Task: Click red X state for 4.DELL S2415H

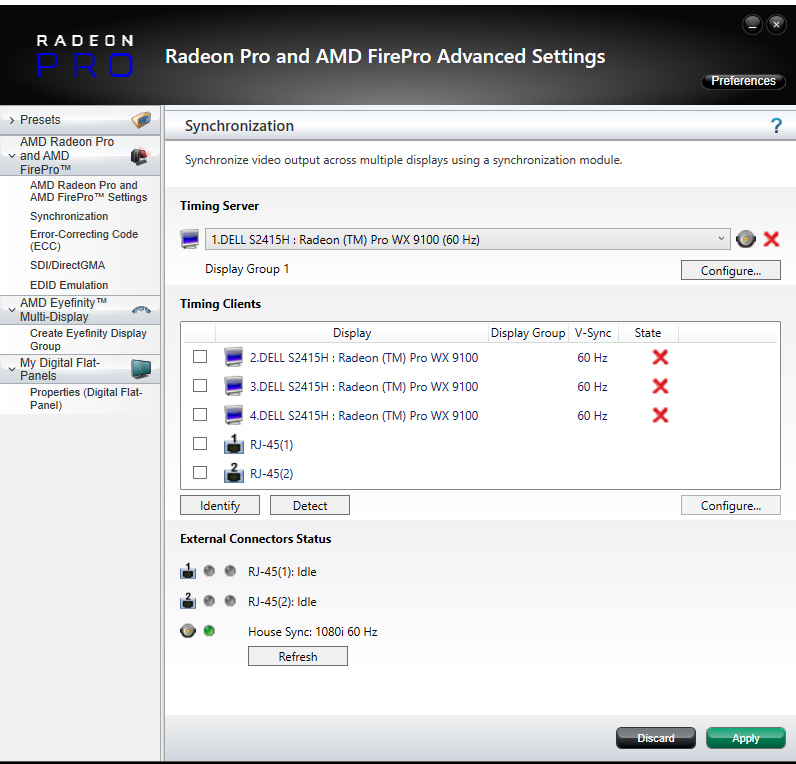Action: [660, 415]
